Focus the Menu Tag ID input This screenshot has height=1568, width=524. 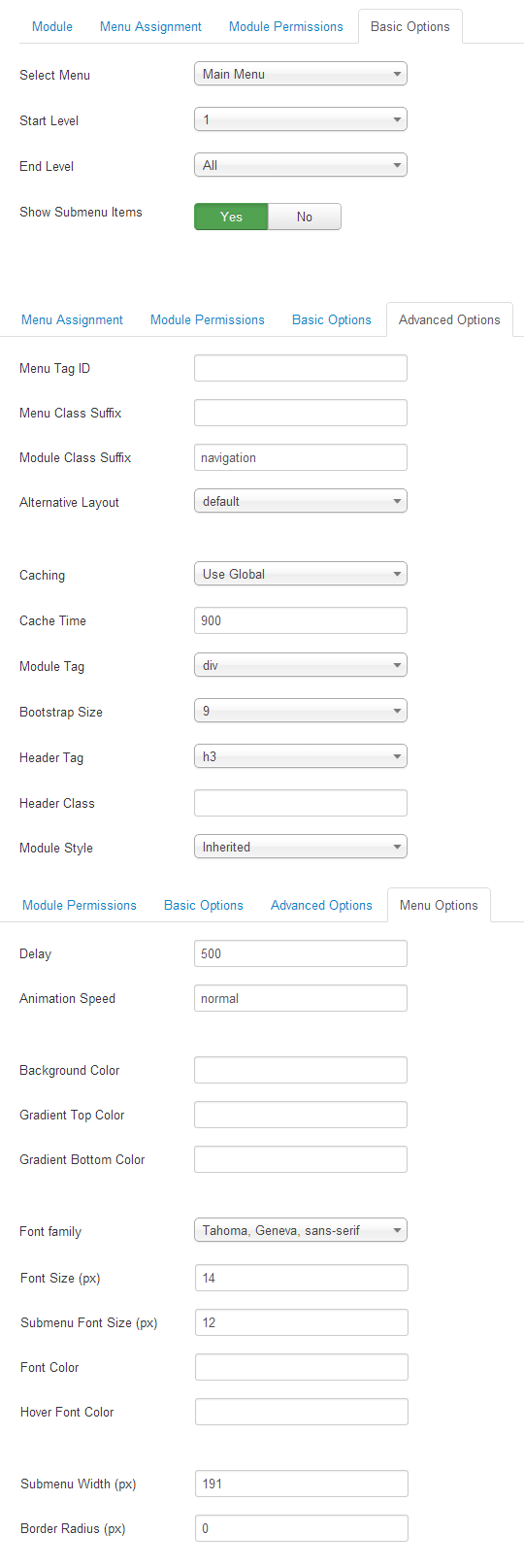coord(301,368)
